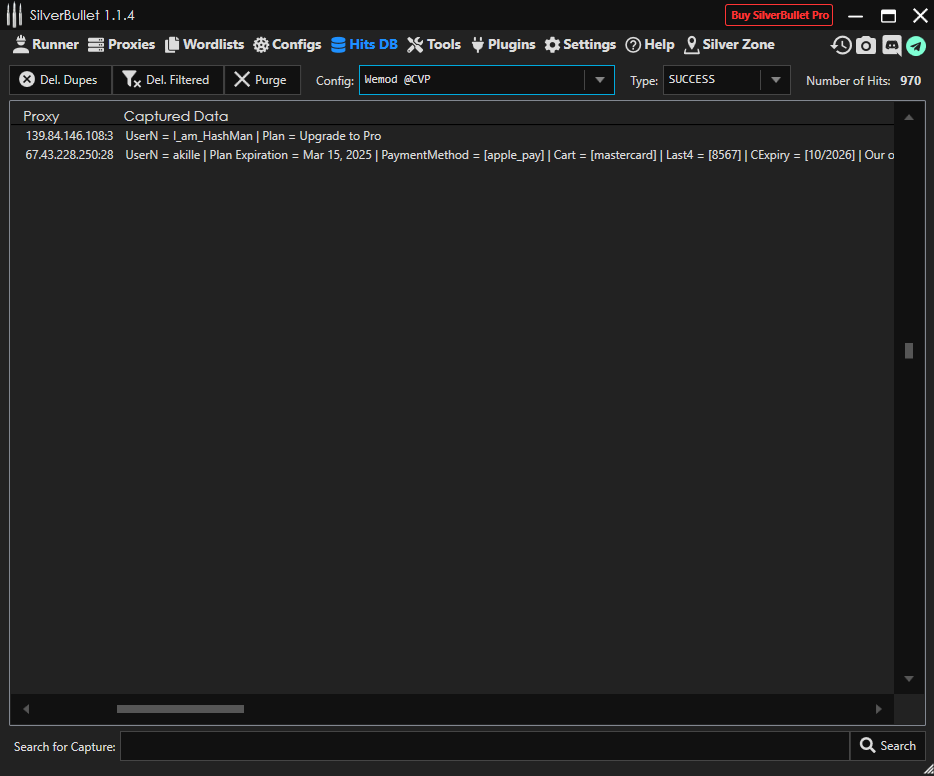Viewport: 934px width, 776px height.
Task: Open the history clock icon
Action: pyautogui.click(x=841, y=45)
